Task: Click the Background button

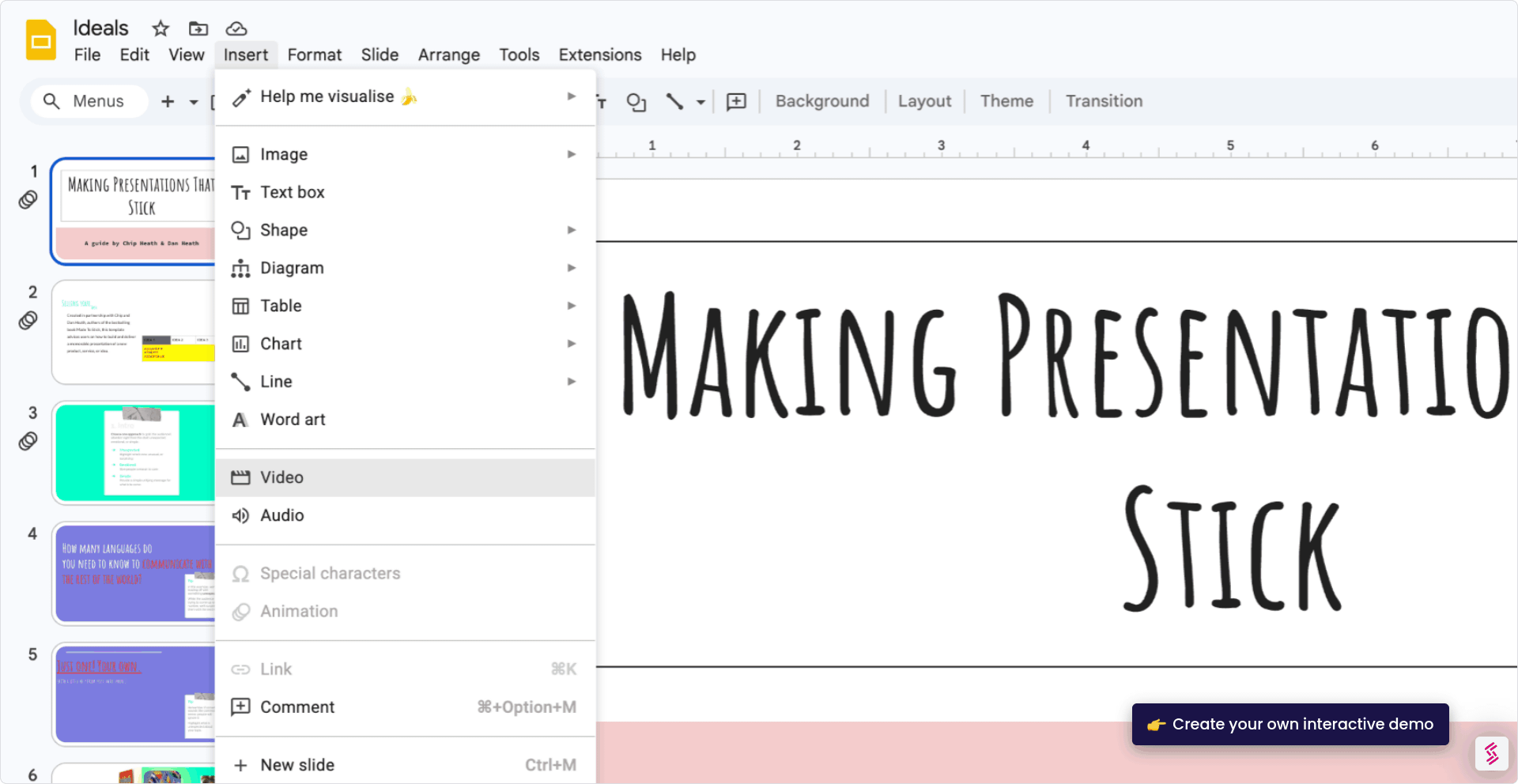Action: pyautogui.click(x=822, y=101)
